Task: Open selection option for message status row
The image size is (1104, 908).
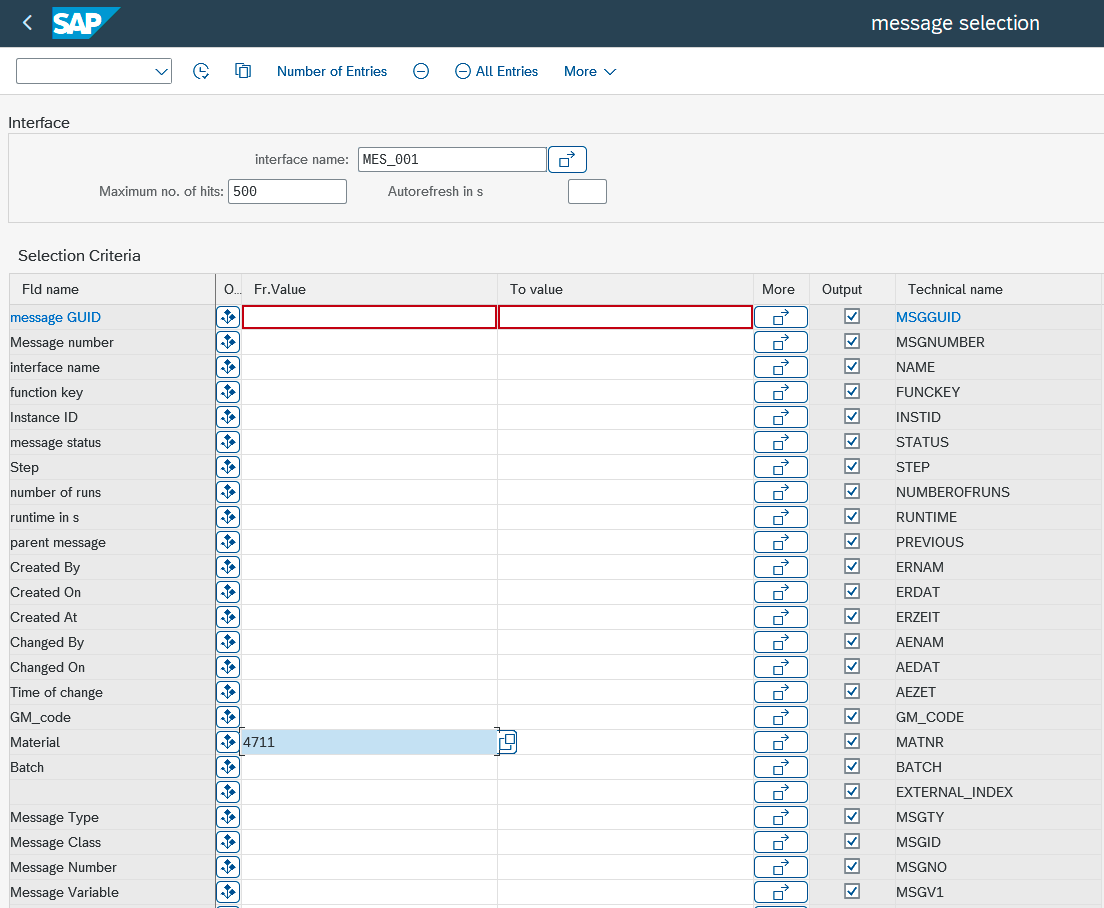Action: [x=228, y=442]
